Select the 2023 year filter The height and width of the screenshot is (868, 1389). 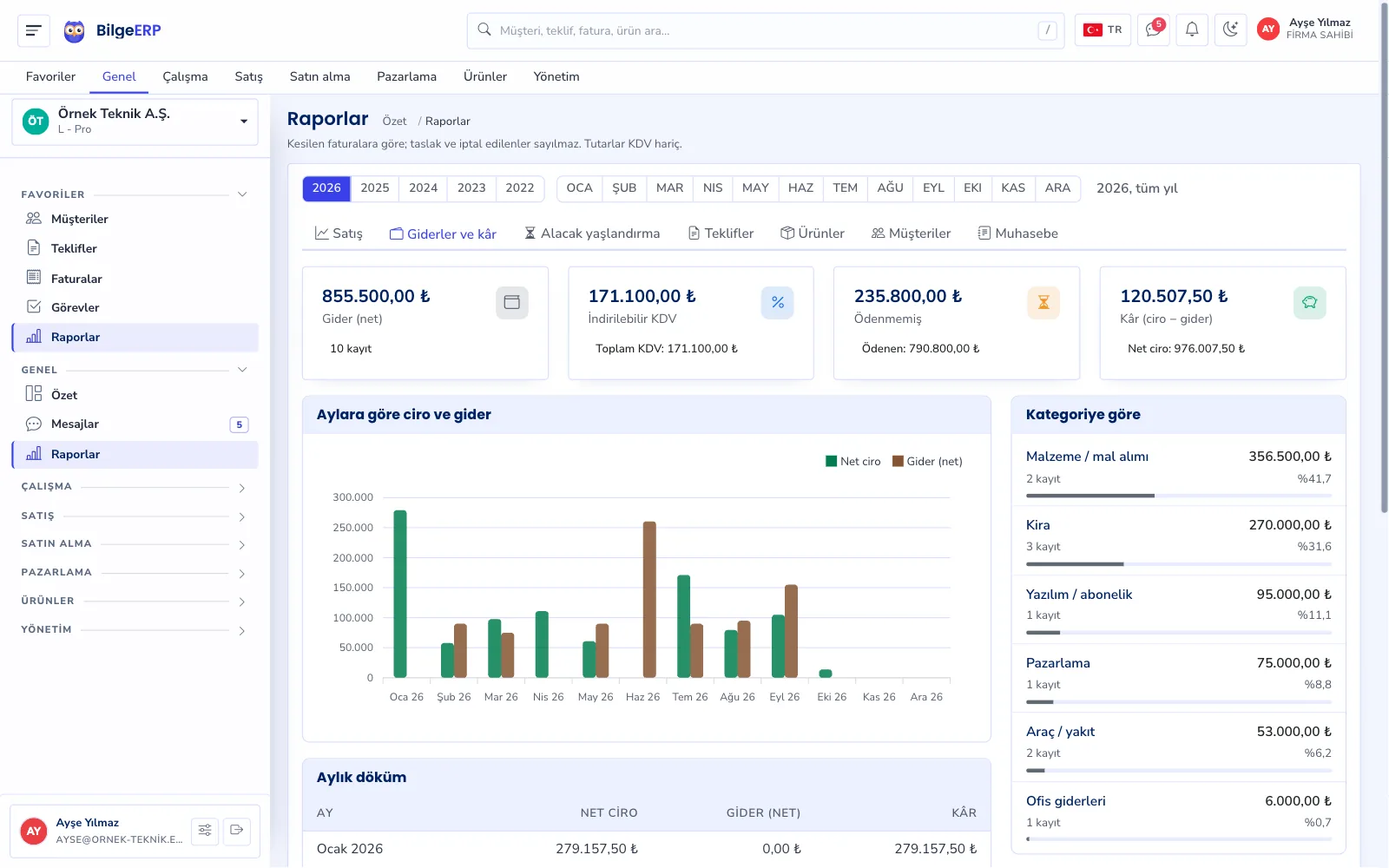coord(471,188)
